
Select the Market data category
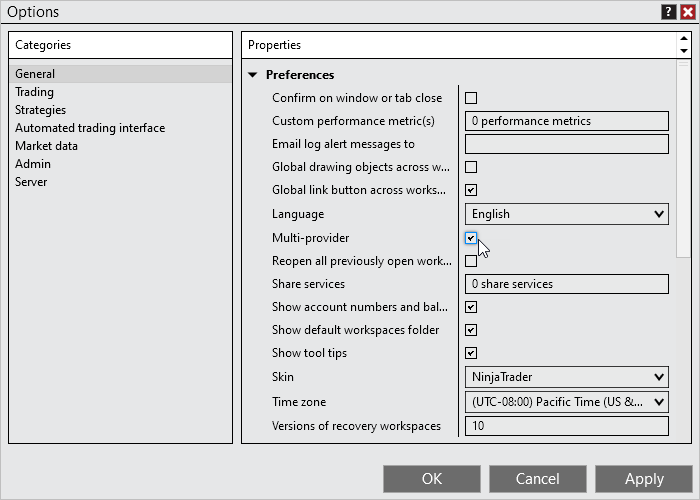[120, 146]
